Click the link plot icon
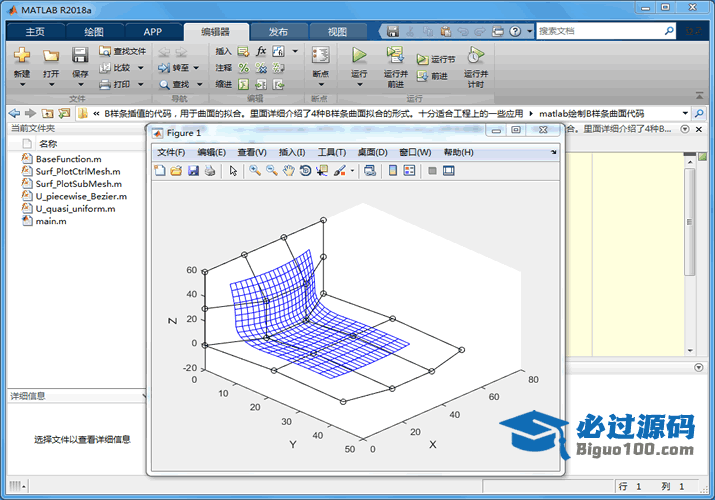The width and height of the screenshot is (715, 500). (x=370, y=171)
